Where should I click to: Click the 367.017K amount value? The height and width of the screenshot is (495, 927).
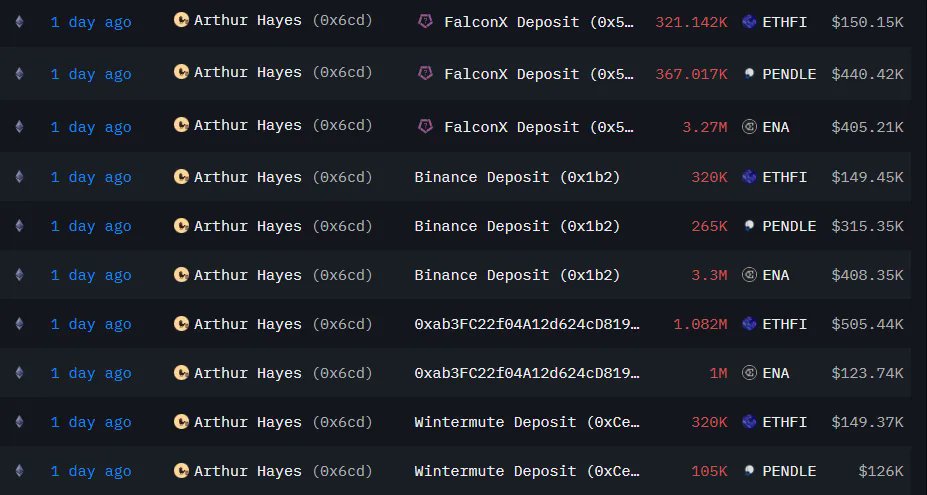691,74
